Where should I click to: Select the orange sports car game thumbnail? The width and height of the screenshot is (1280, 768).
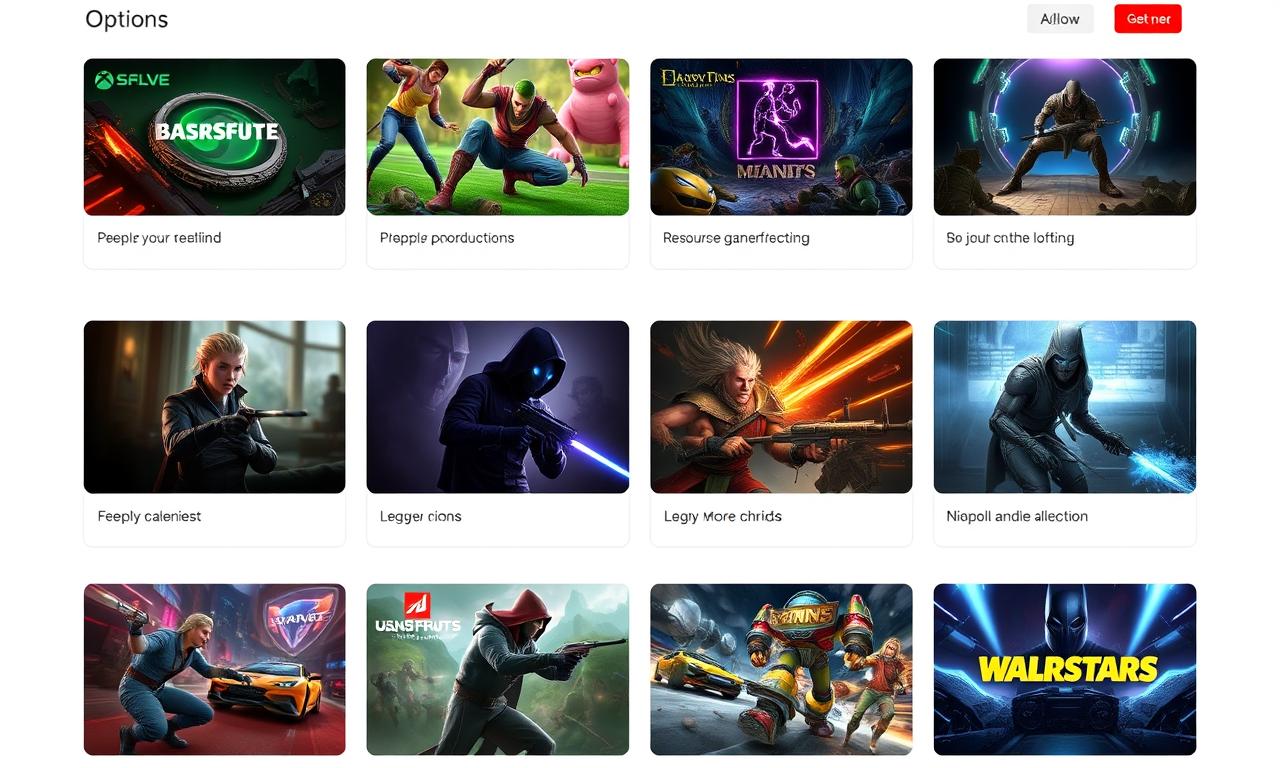click(215, 670)
